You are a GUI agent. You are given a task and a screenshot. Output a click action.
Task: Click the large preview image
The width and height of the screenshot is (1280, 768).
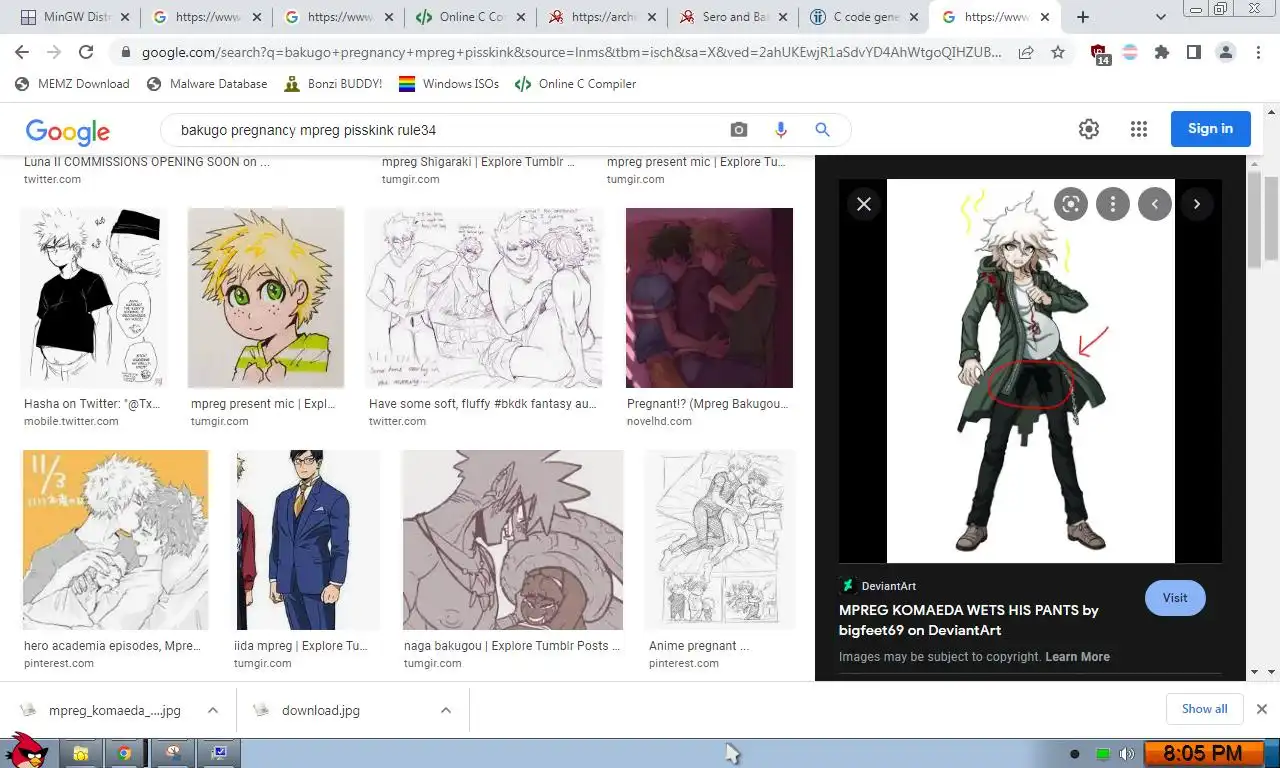pyautogui.click(x=1030, y=371)
